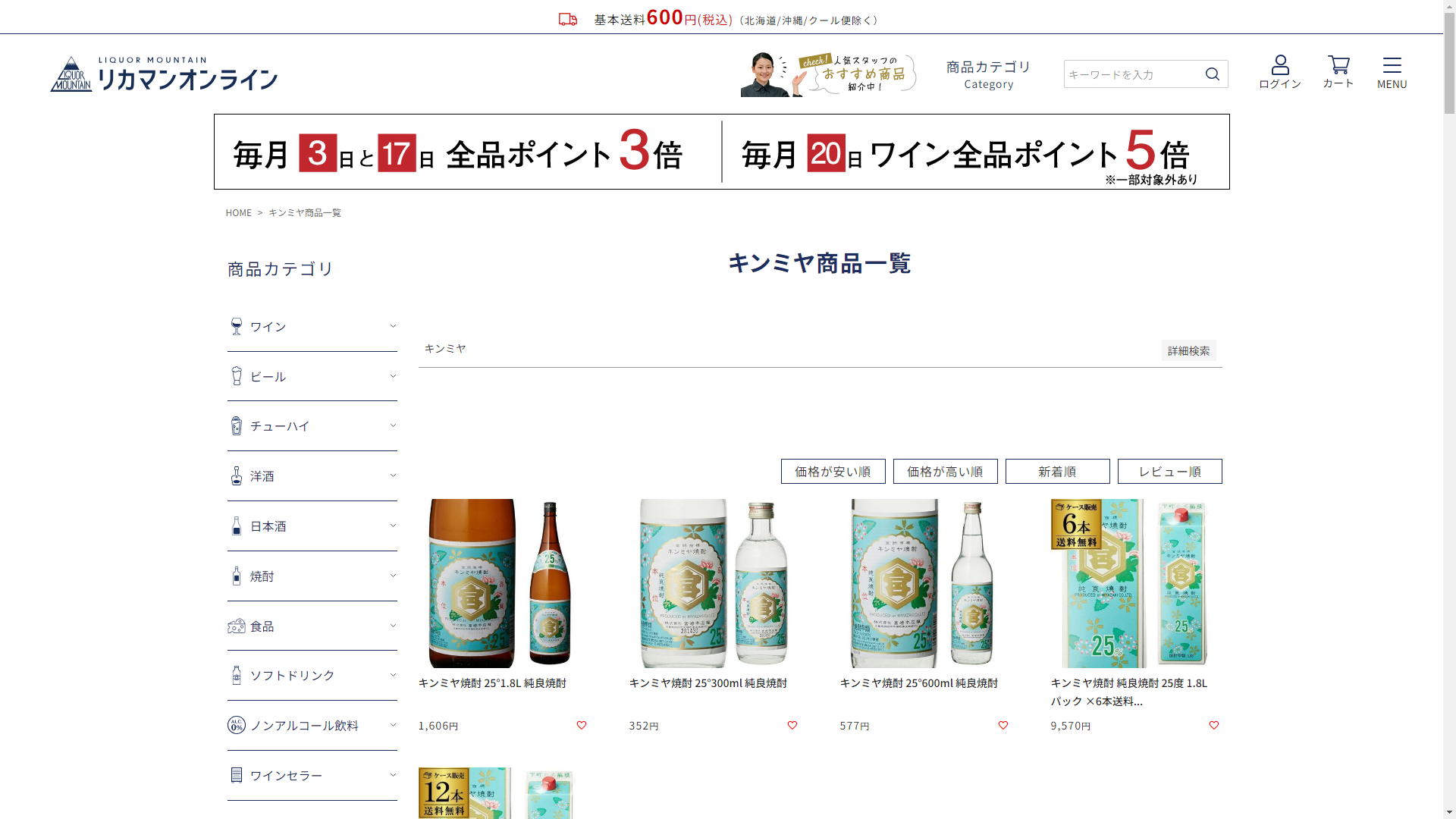
Task: Expand the 焼酎 category chevron
Action: pyautogui.click(x=393, y=576)
